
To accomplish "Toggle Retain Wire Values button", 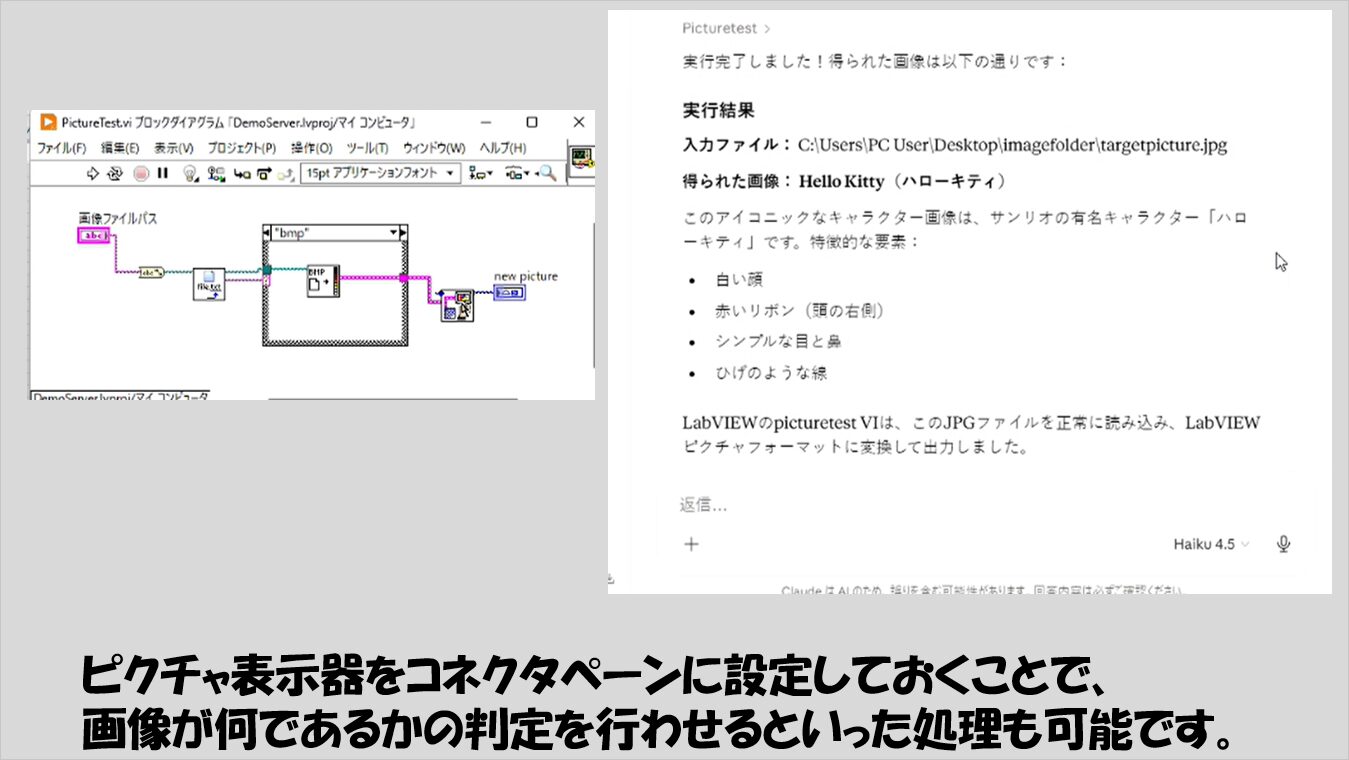I will point(216,174).
